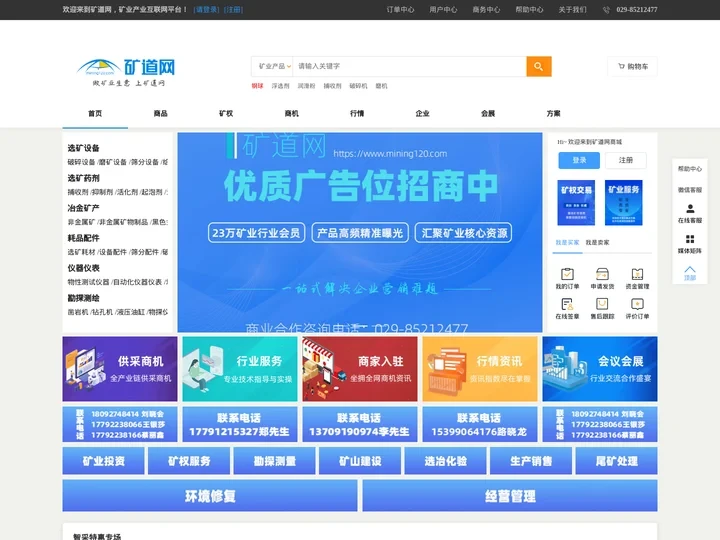Open 行业服务 card
This screenshot has width=720, height=540.
pos(240,369)
